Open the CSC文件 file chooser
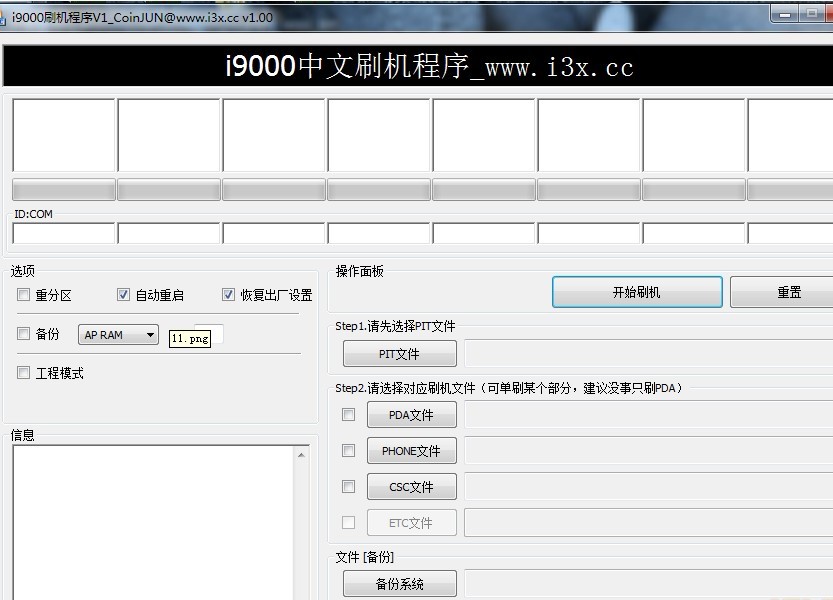The width and height of the screenshot is (833, 600). 411,486
